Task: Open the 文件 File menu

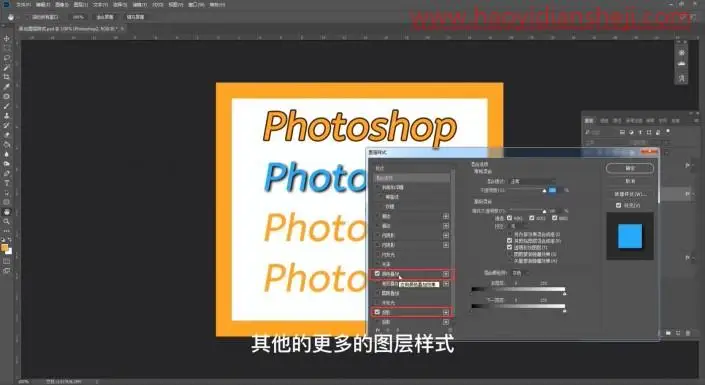Action: 23,4
